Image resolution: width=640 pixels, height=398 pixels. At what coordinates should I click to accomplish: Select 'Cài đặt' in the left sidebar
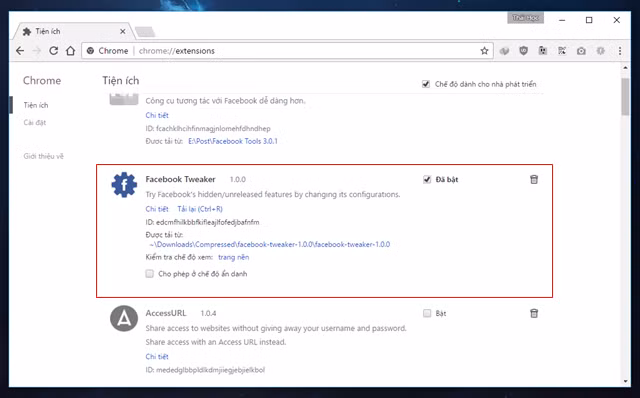click(35, 122)
